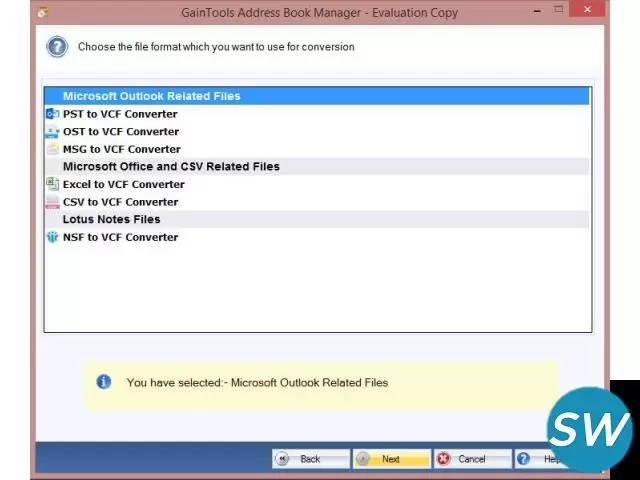Screen dimensions: 640x480
Task: Click the OST to VCF Converter icon
Action: tap(52, 132)
